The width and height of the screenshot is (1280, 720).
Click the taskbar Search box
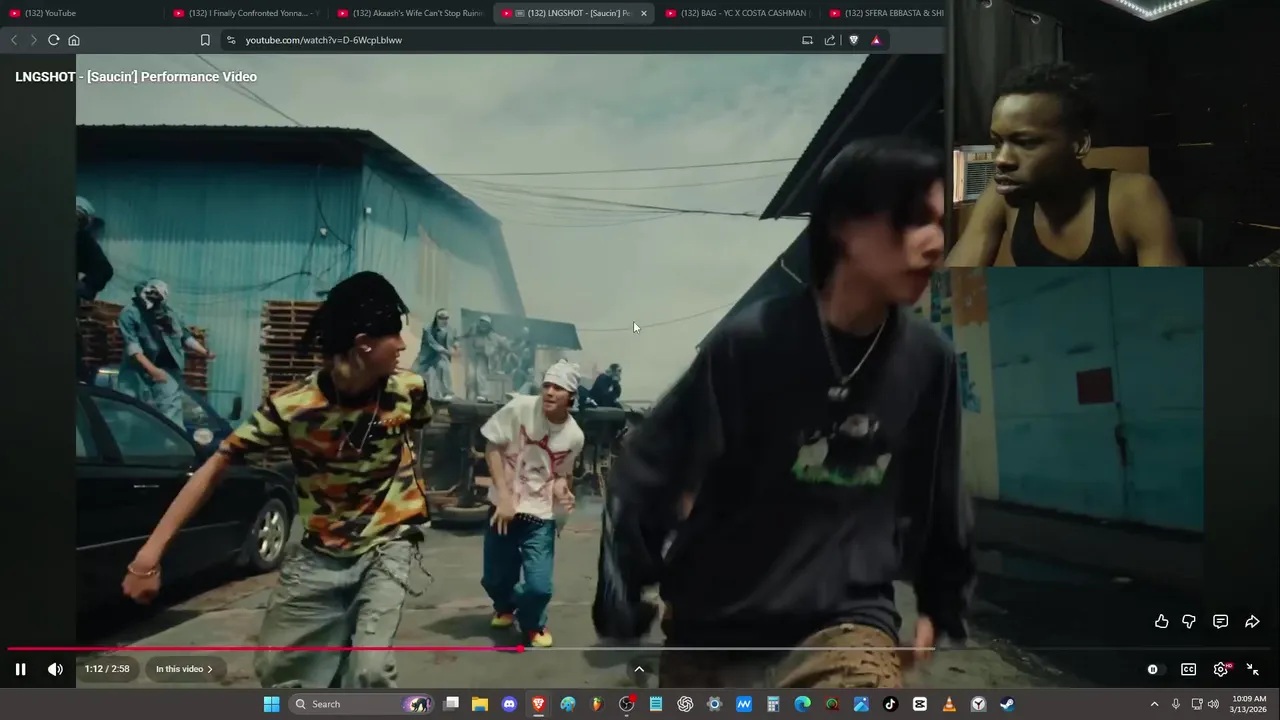click(x=361, y=704)
